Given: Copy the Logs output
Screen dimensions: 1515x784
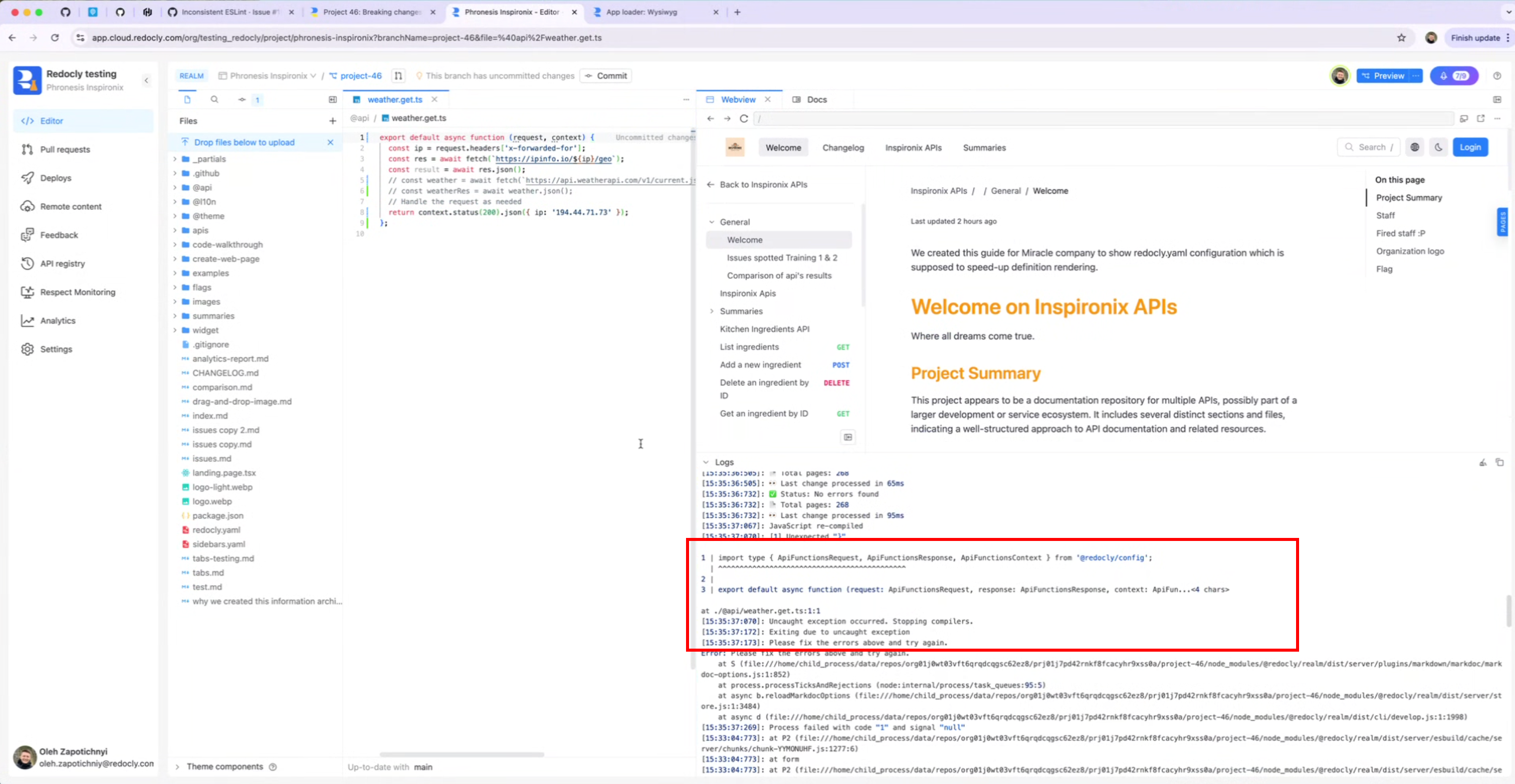Looking at the screenshot, I should (x=1499, y=462).
